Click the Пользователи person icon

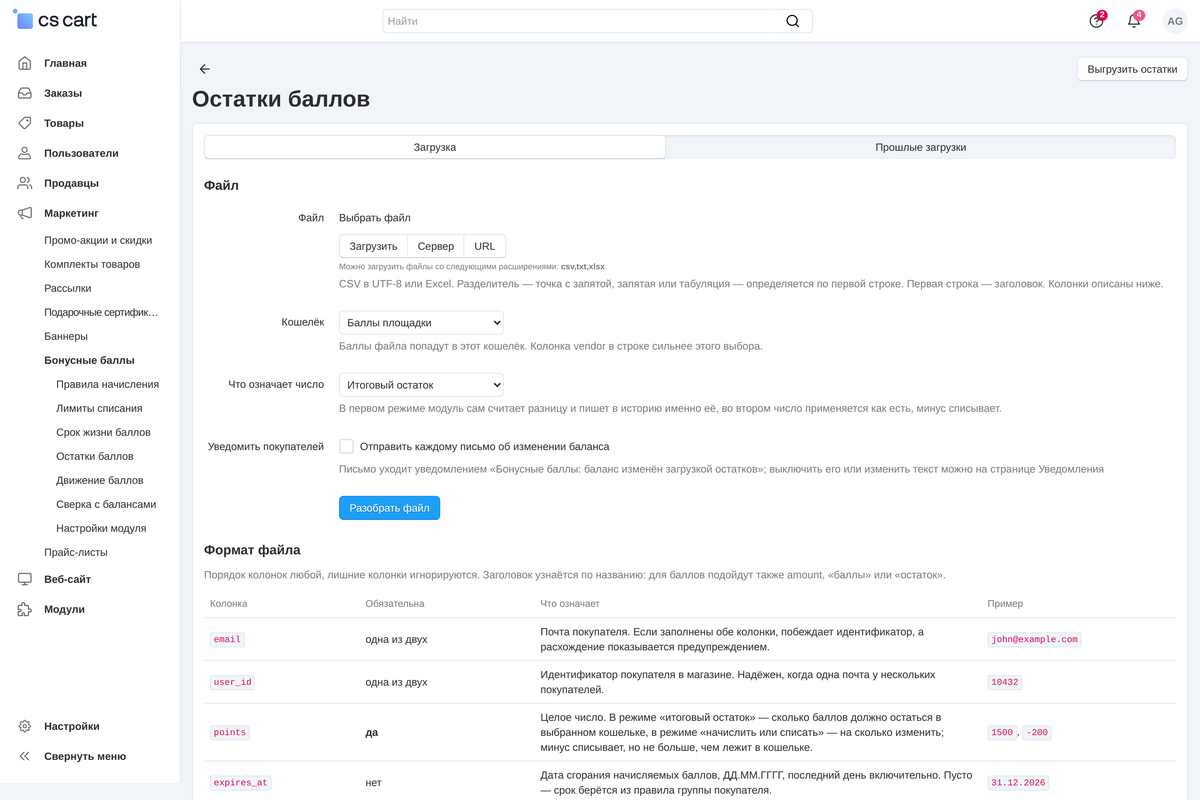point(25,153)
